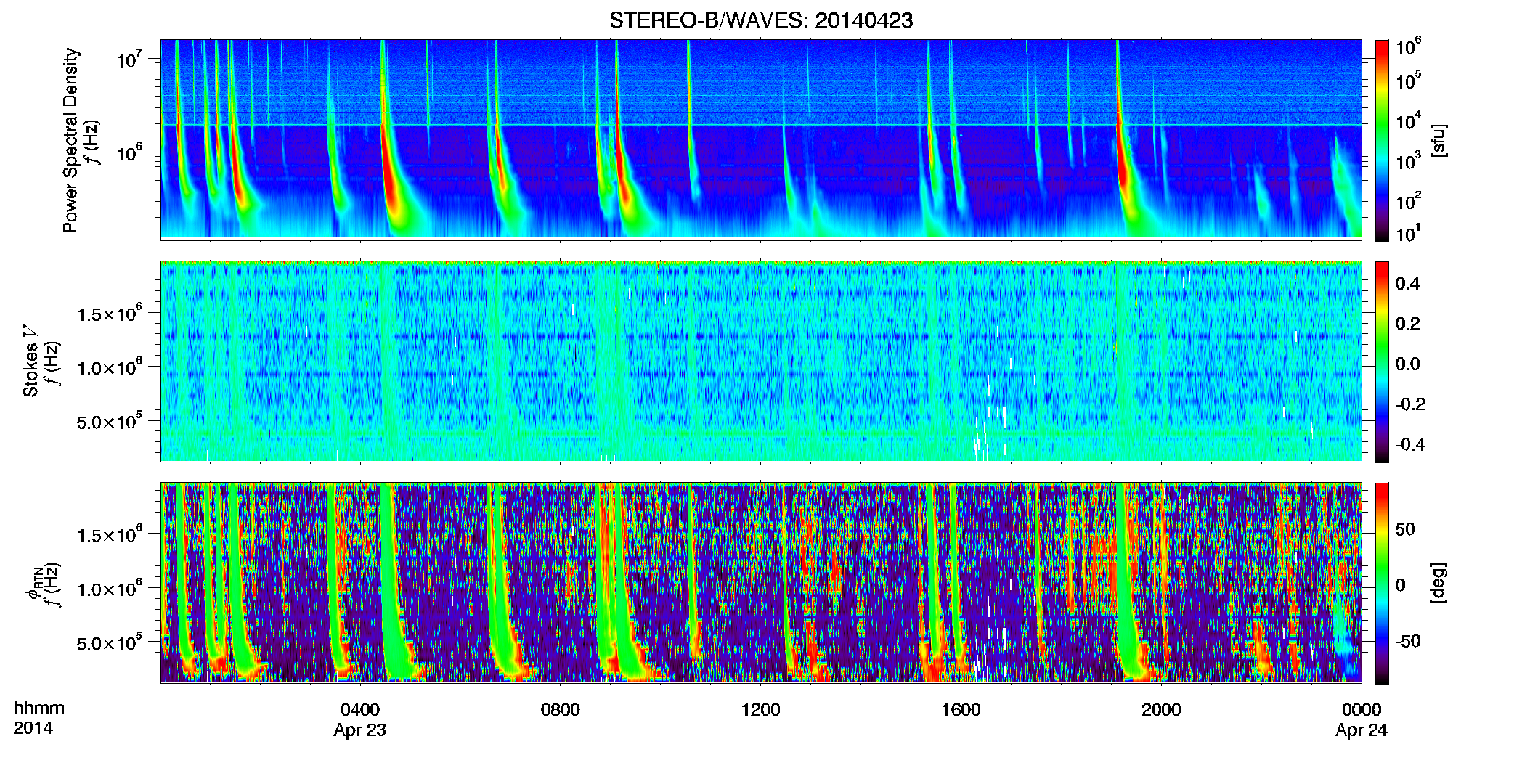
Task: Select the 10^1 label on sfu colorbar
Action: click(x=1409, y=233)
